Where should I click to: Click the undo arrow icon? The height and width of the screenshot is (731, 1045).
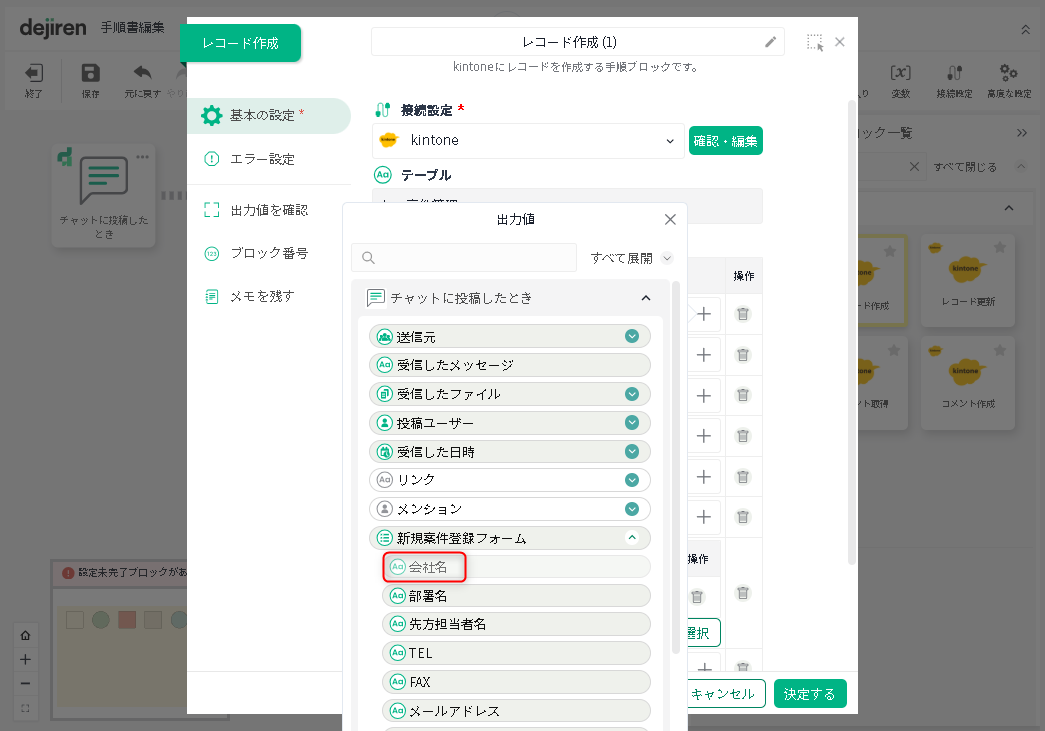coord(142,73)
